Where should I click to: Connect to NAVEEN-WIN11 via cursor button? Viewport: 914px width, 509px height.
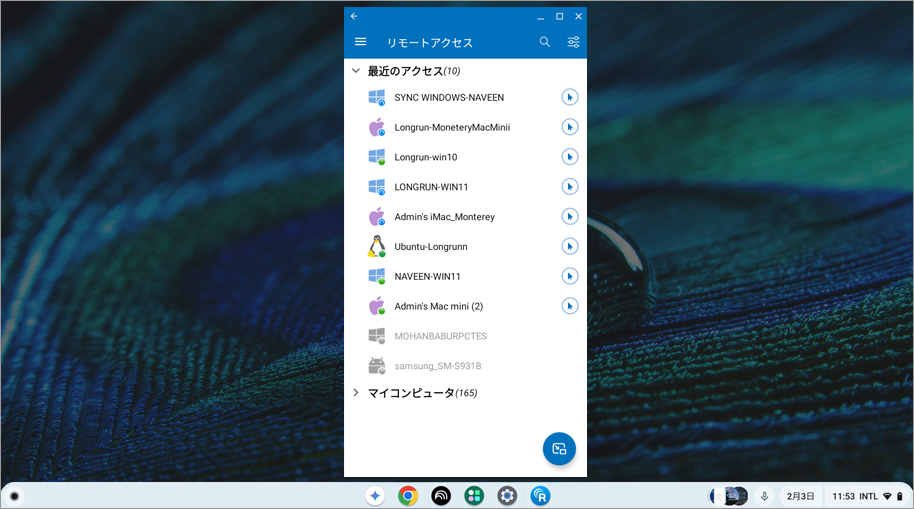coord(570,276)
